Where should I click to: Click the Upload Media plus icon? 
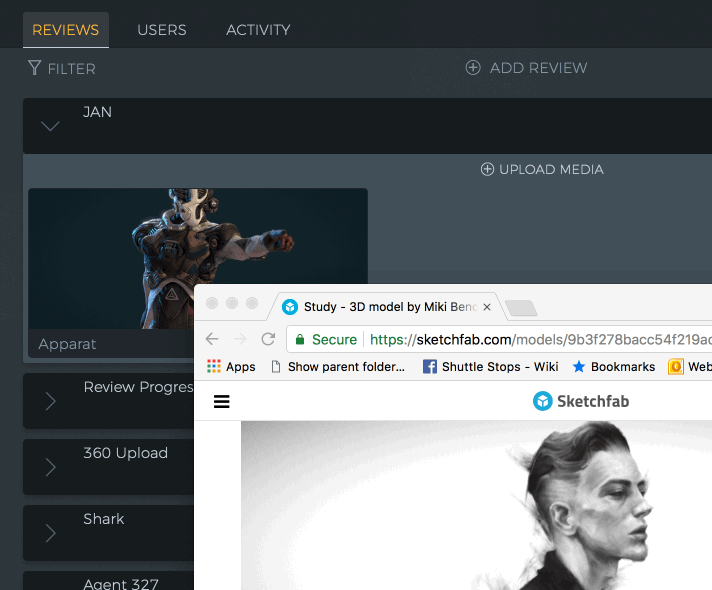tap(487, 169)
